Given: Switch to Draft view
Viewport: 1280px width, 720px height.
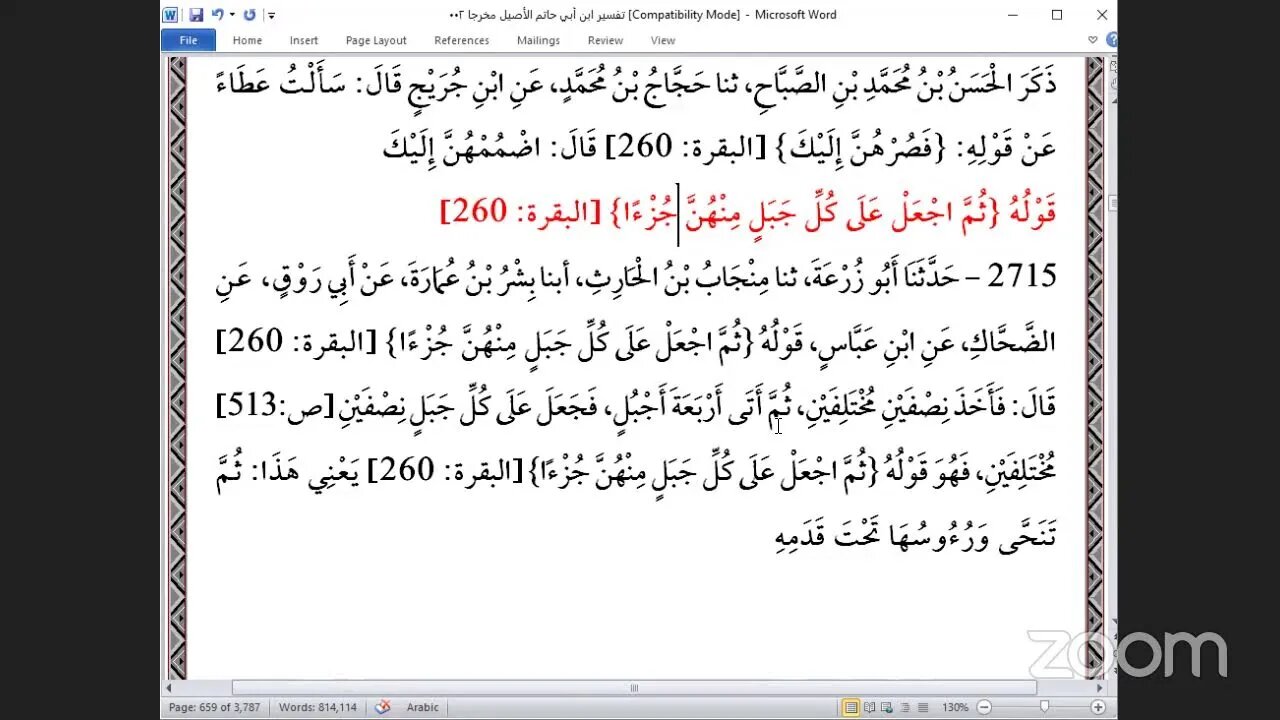Looking at the screenshot, I should tap(923, 707).
